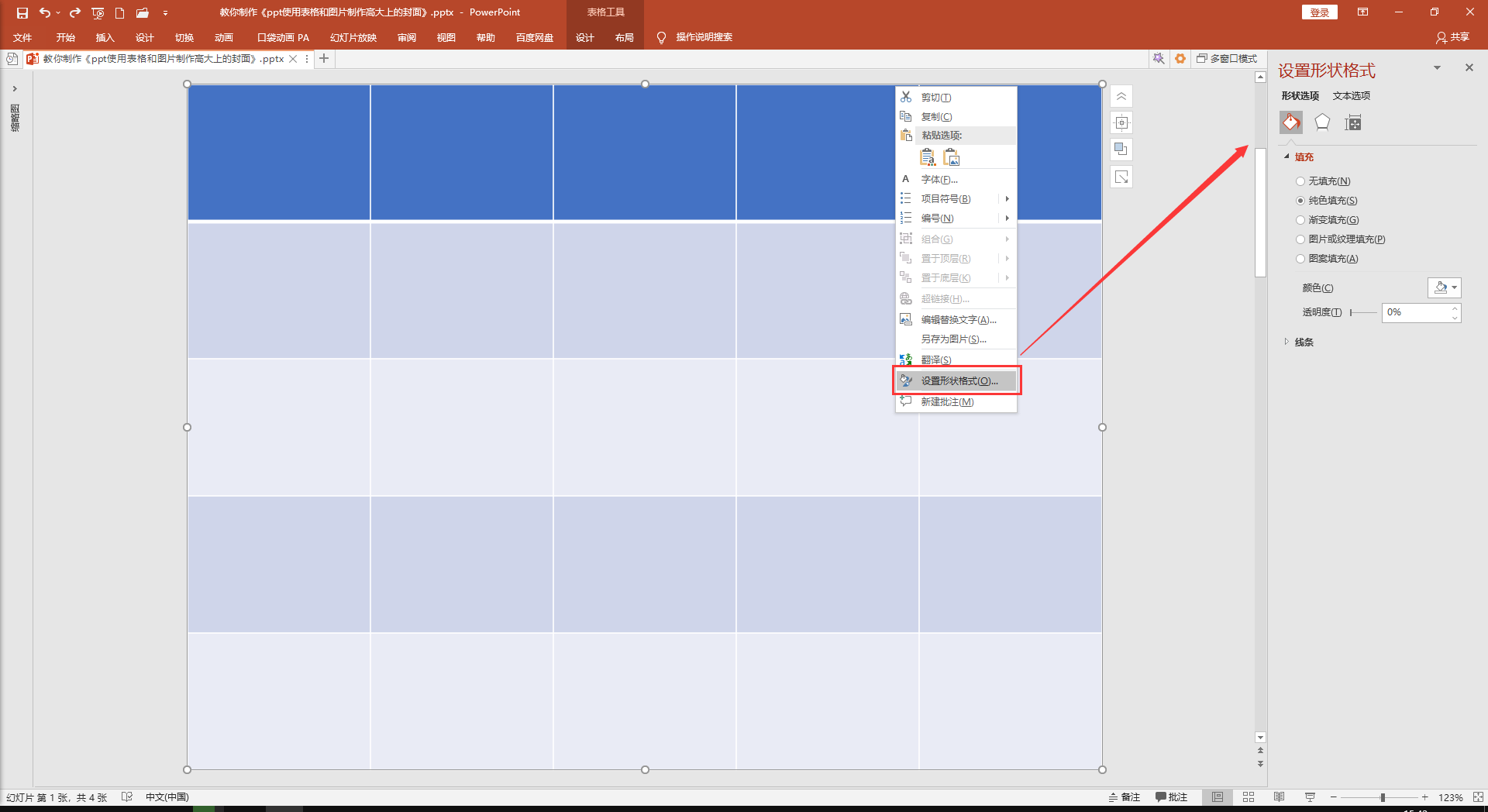Screen dimensions: 1488x812
Task: Expand the left slide thumbnail panel
Action: point(15,88)
